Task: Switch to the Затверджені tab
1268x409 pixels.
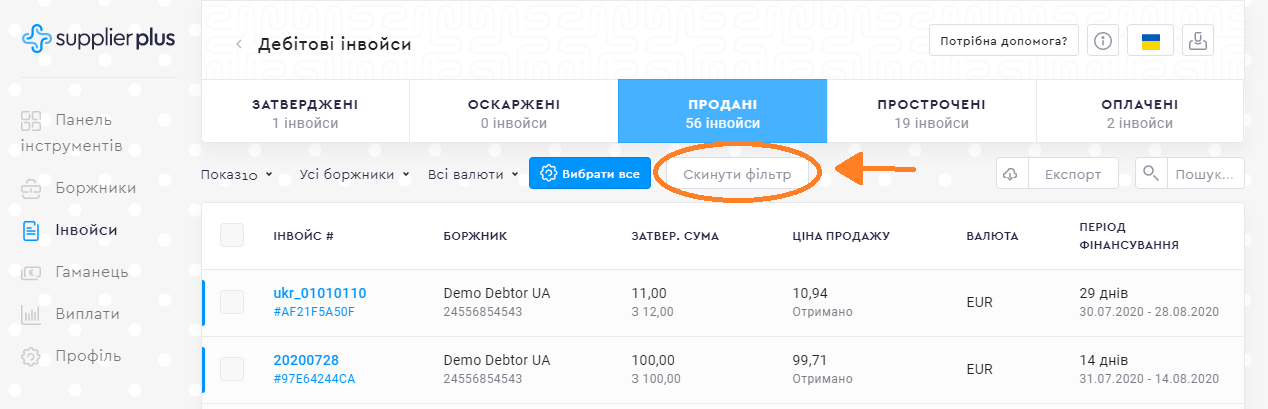Action: click(x=305, y=113)
